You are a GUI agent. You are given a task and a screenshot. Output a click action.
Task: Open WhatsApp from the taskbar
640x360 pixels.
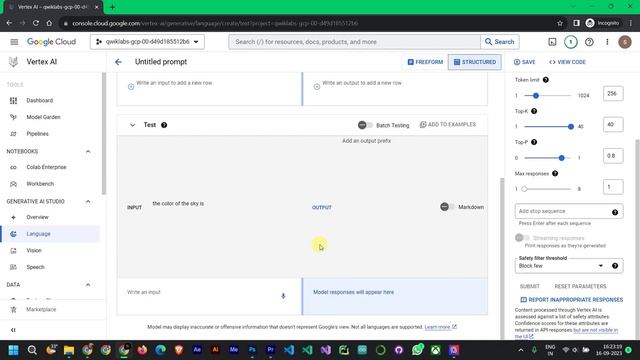418,350
